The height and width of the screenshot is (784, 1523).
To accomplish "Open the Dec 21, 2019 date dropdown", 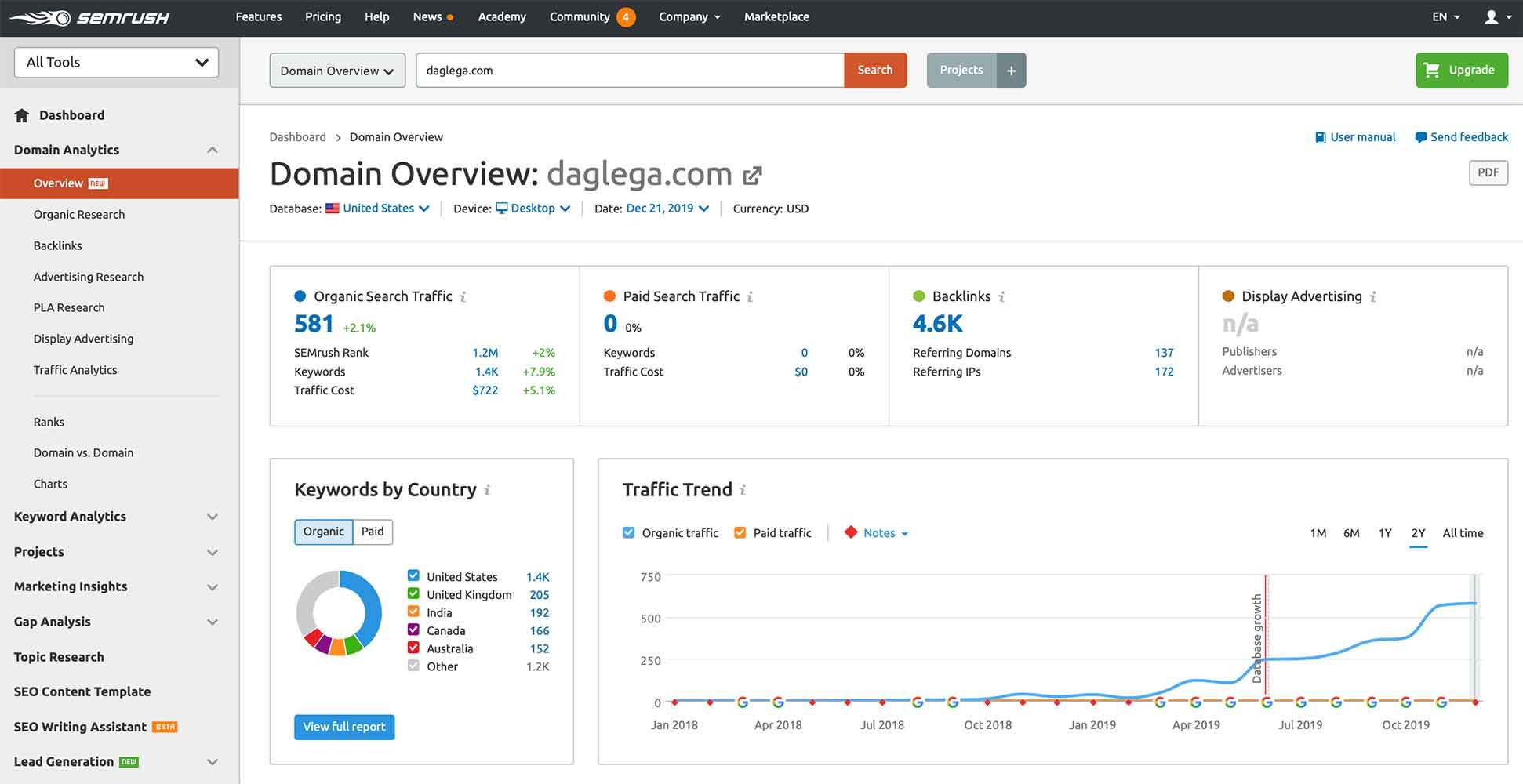I will point(667,209).
